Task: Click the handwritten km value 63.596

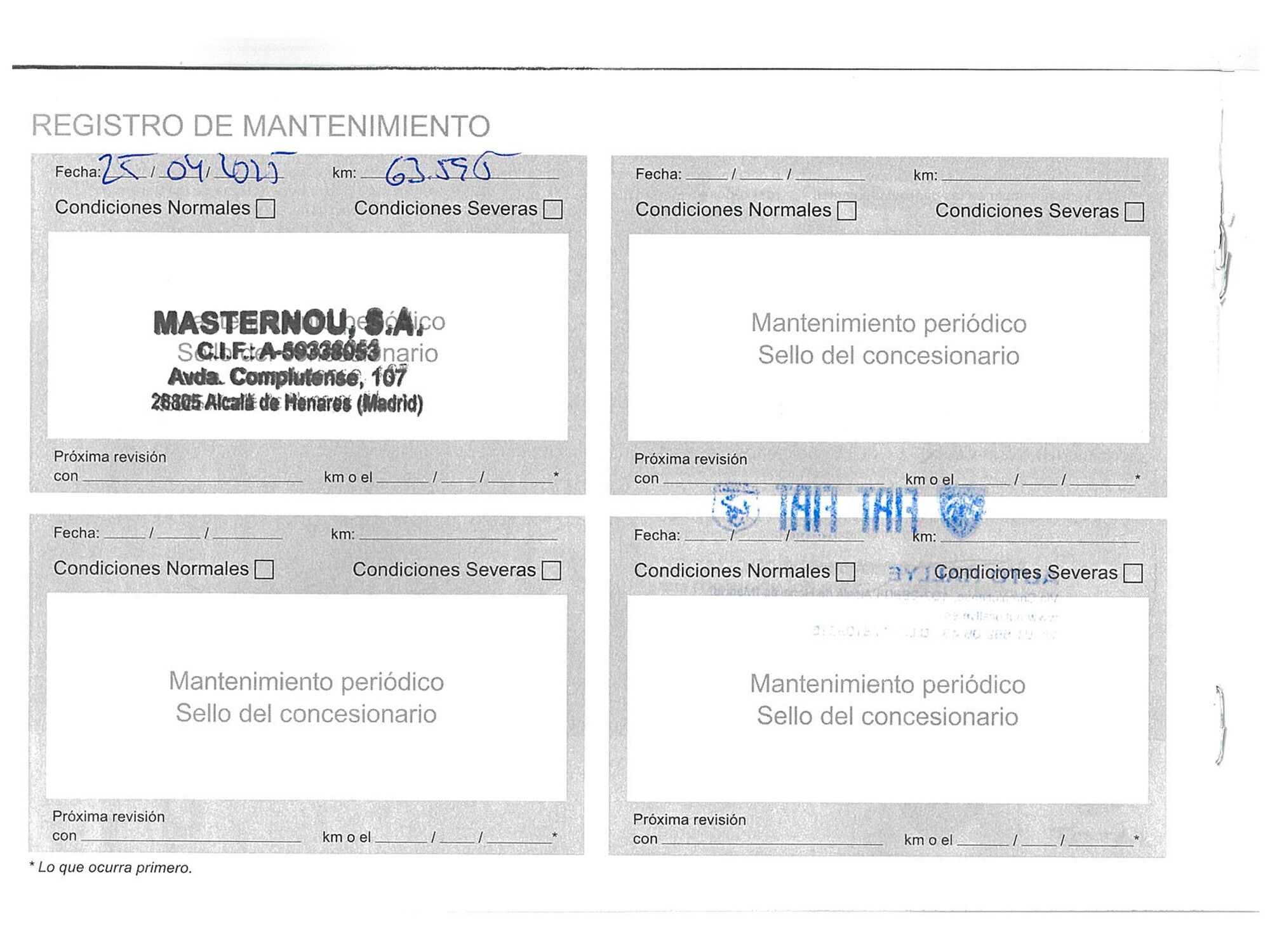Action: tap(439, 170)
